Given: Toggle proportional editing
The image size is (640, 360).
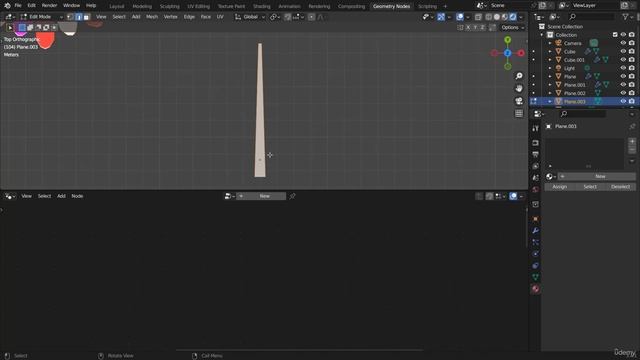Looking at the screenshot, I should 311,17.
